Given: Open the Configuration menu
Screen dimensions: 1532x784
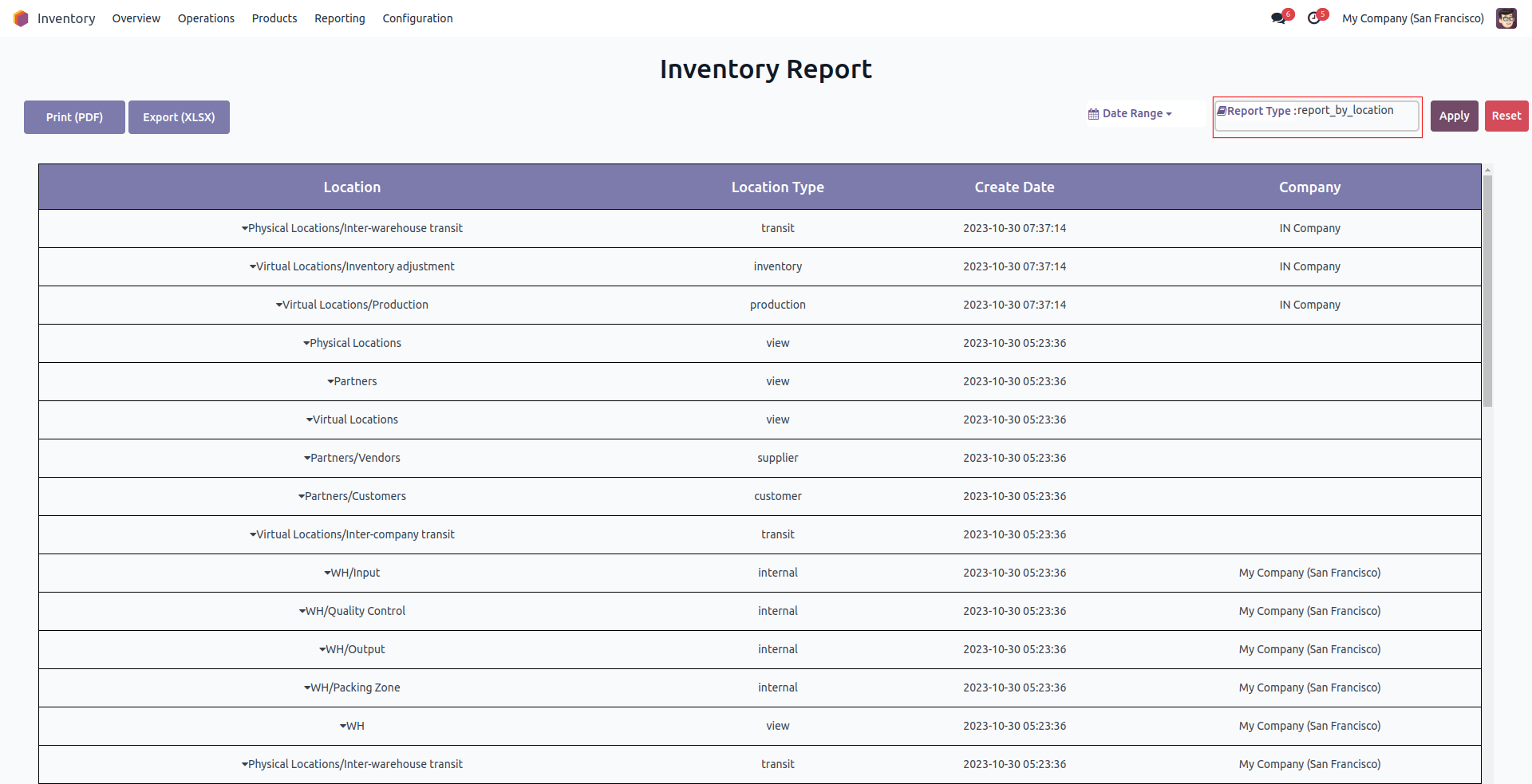Looking at the screenshot, I should [x=417, y=18].
